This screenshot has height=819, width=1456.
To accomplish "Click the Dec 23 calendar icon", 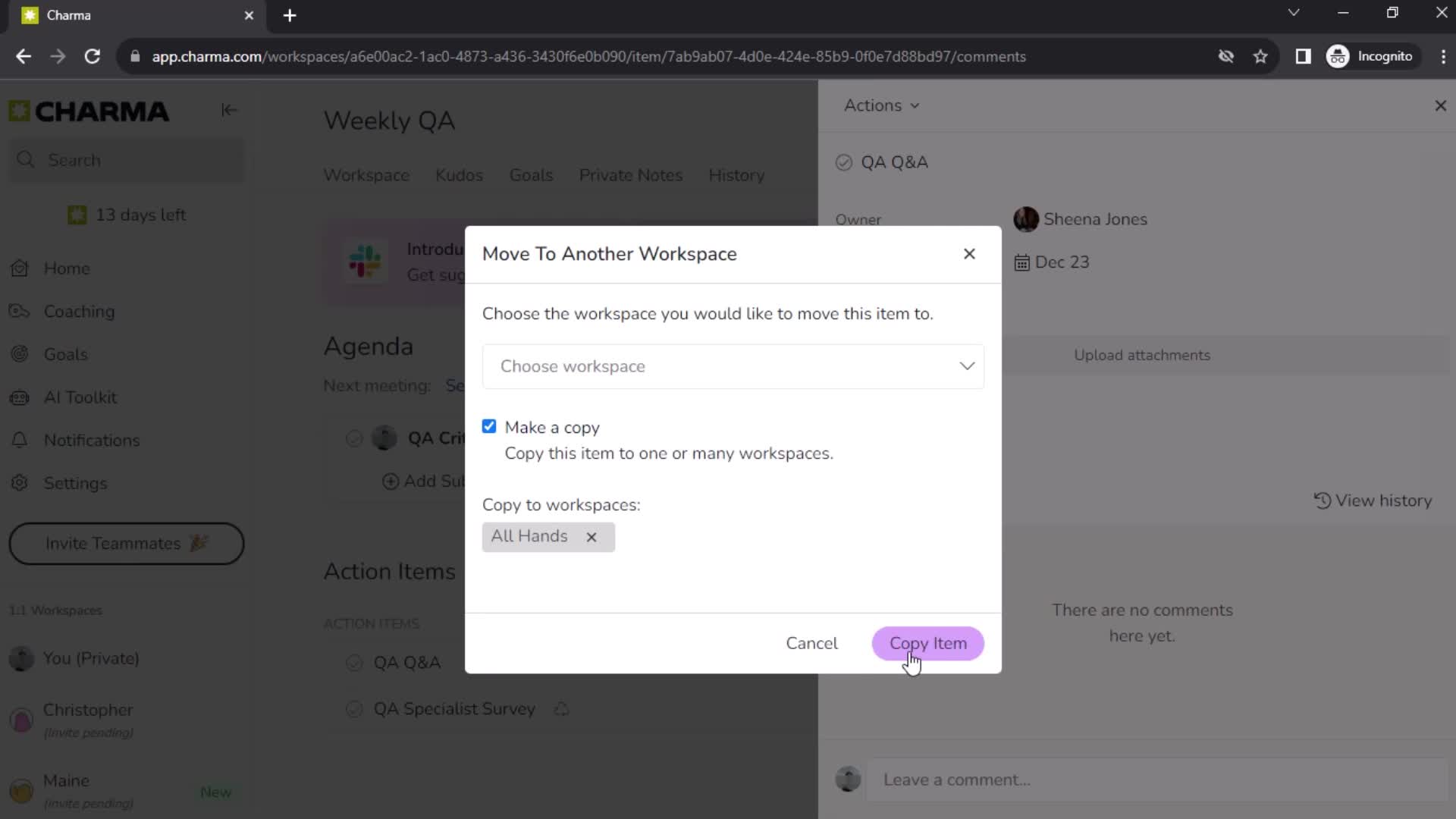I will click(1022, 262).
